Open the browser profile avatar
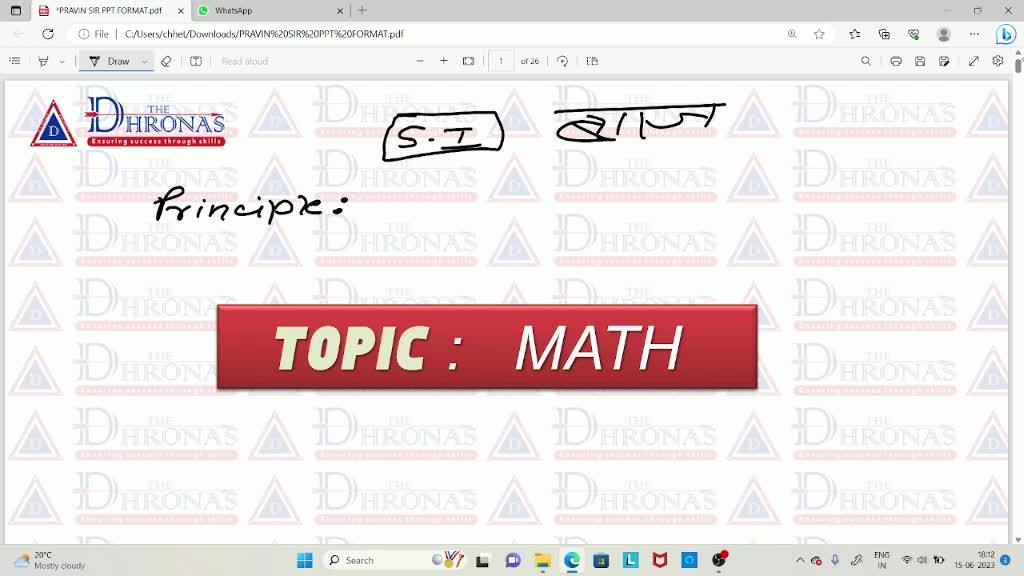This screenshot has height=576, width=1024. [944, 34]
